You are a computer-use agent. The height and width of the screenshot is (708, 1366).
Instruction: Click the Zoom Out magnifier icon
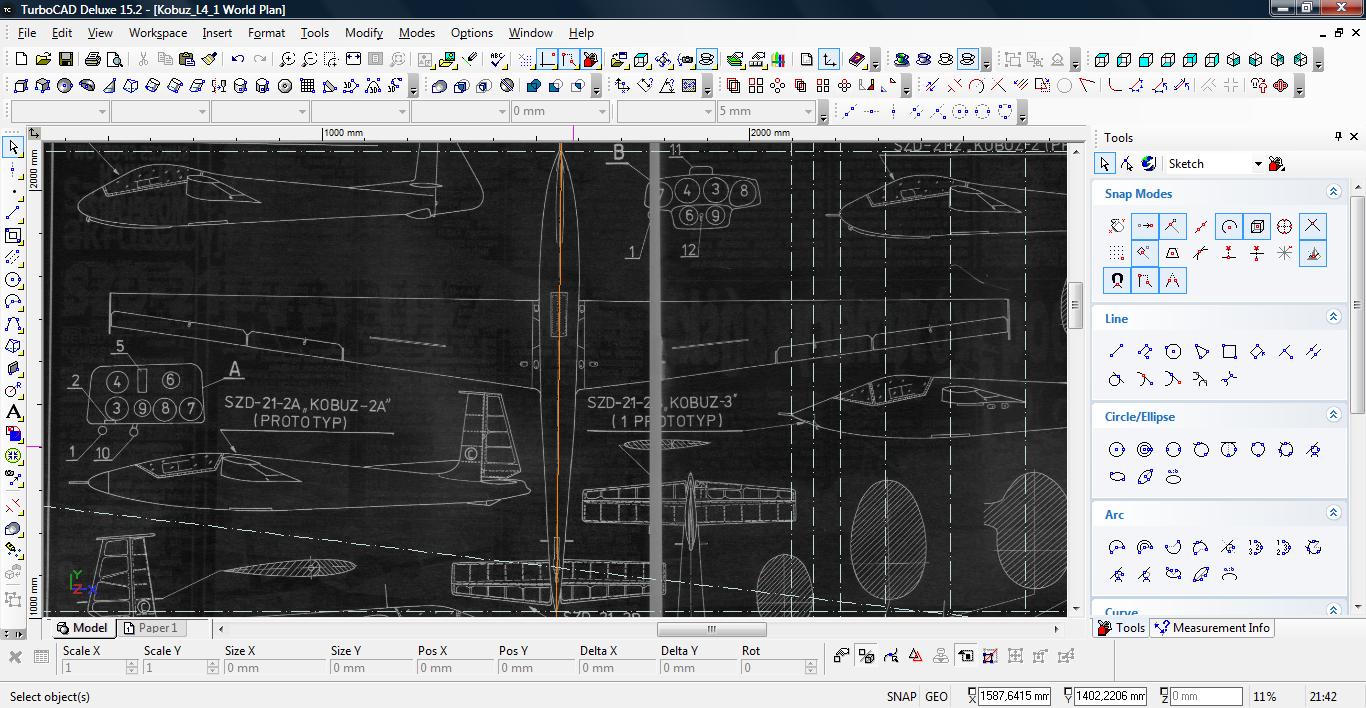[309, 60]
